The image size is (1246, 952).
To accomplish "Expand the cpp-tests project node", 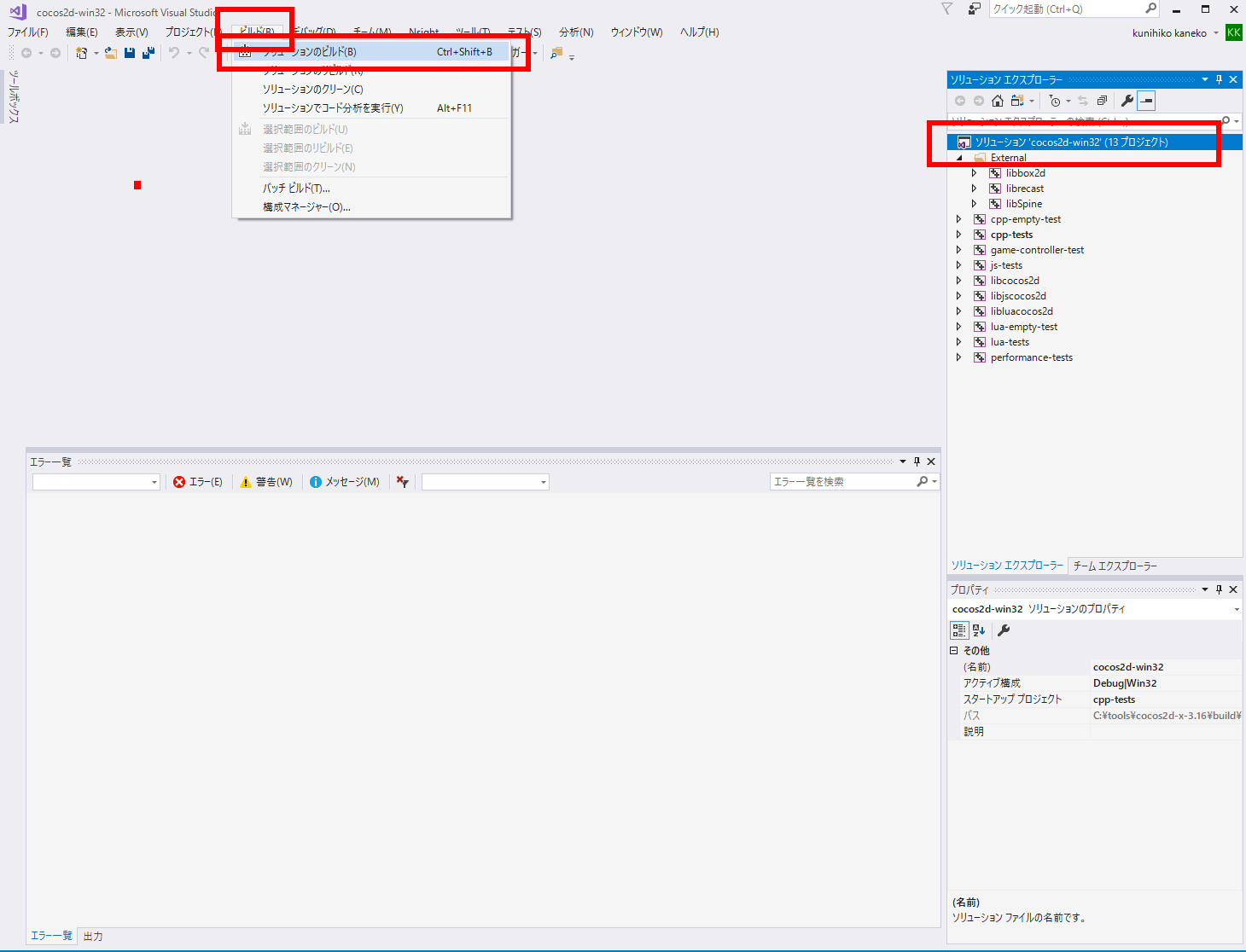I will pyautogui.click(x=958, y=235).
